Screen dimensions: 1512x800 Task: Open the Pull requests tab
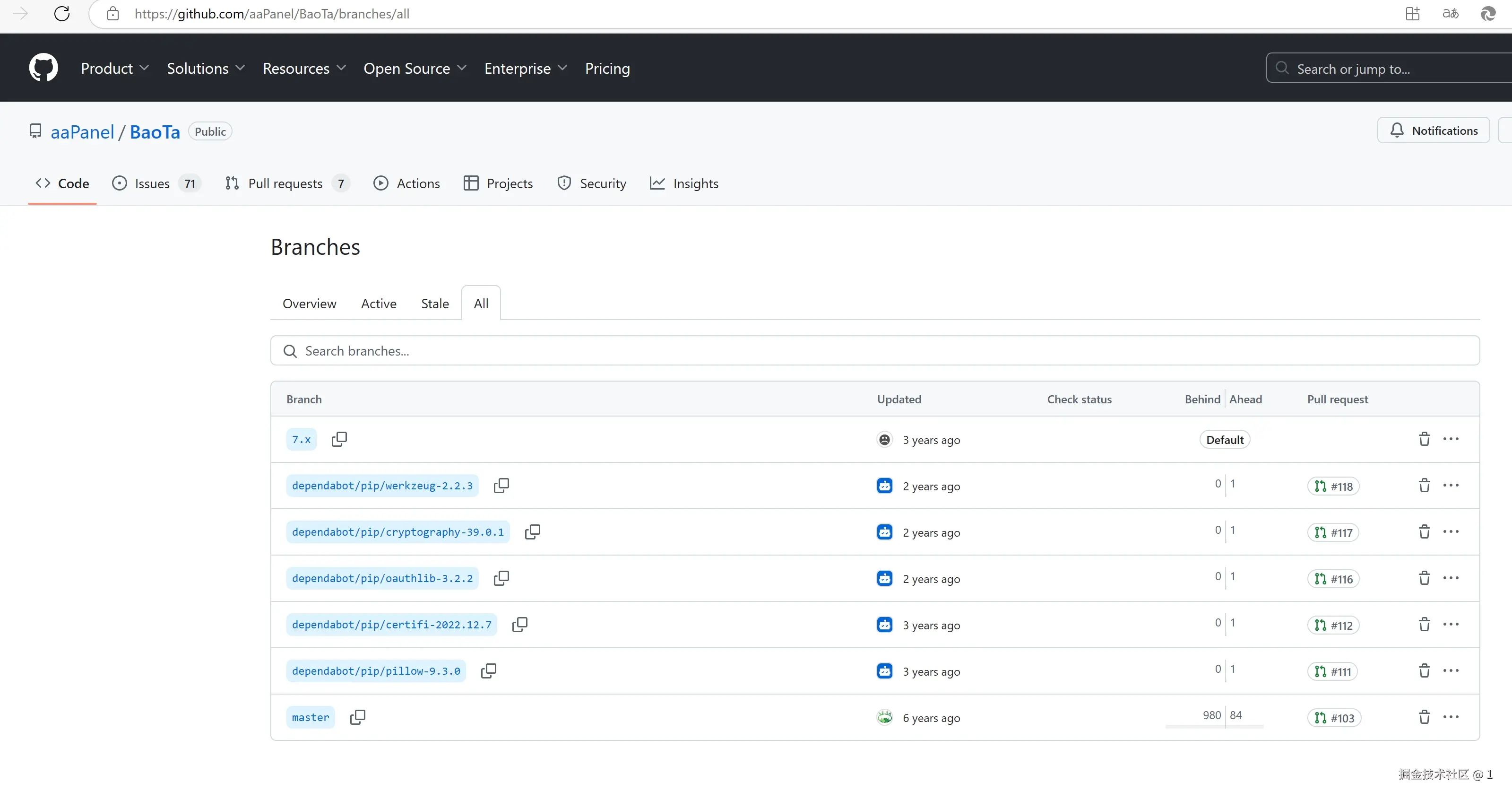click(x=288, y=183)
